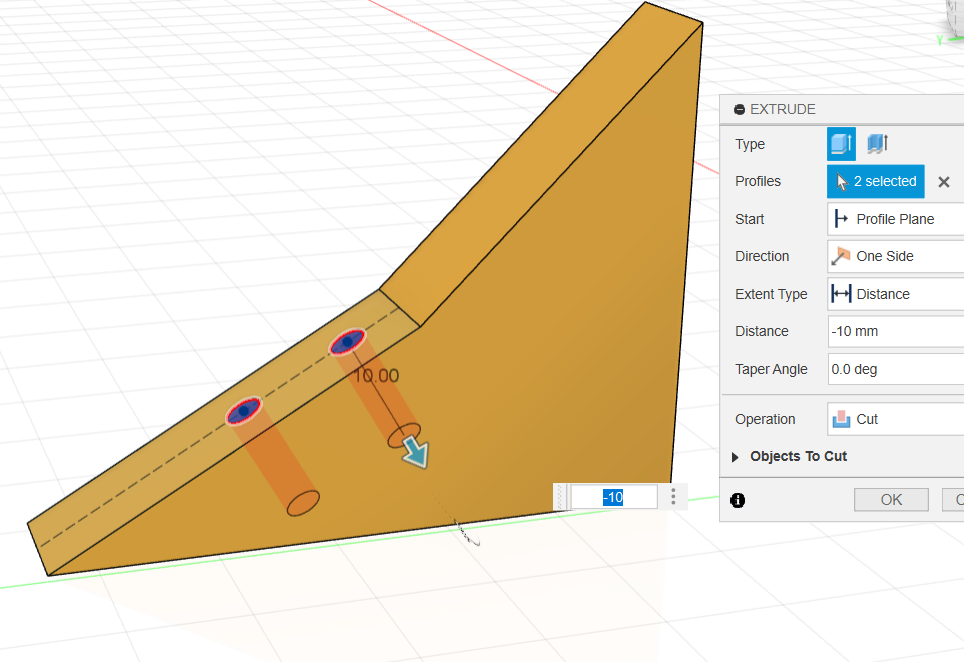964x662 pixels.
Task: Click the info icon at the dialog bottom
Action: point(738,500)
